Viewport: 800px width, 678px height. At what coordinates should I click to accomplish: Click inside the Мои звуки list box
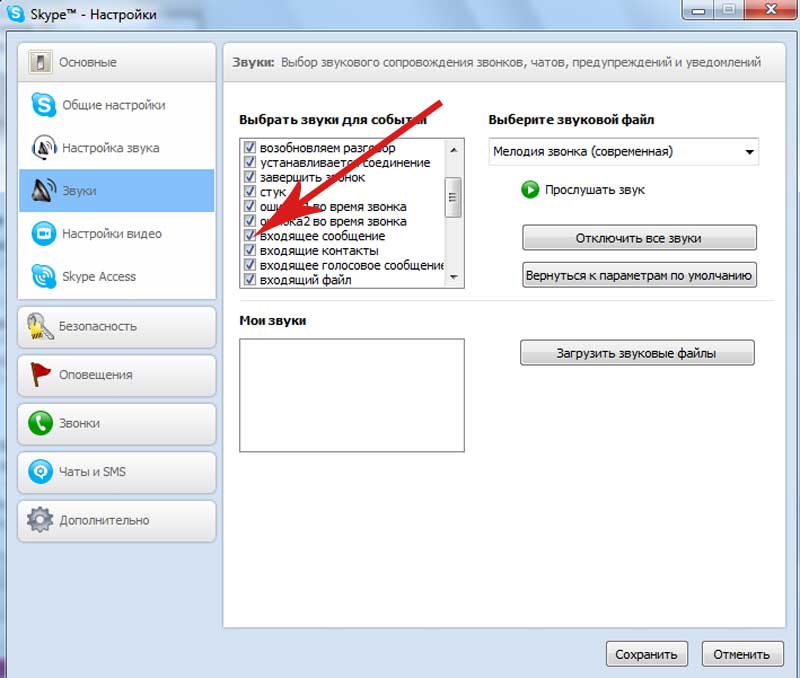pyautogui.click(x=352, y=395)
